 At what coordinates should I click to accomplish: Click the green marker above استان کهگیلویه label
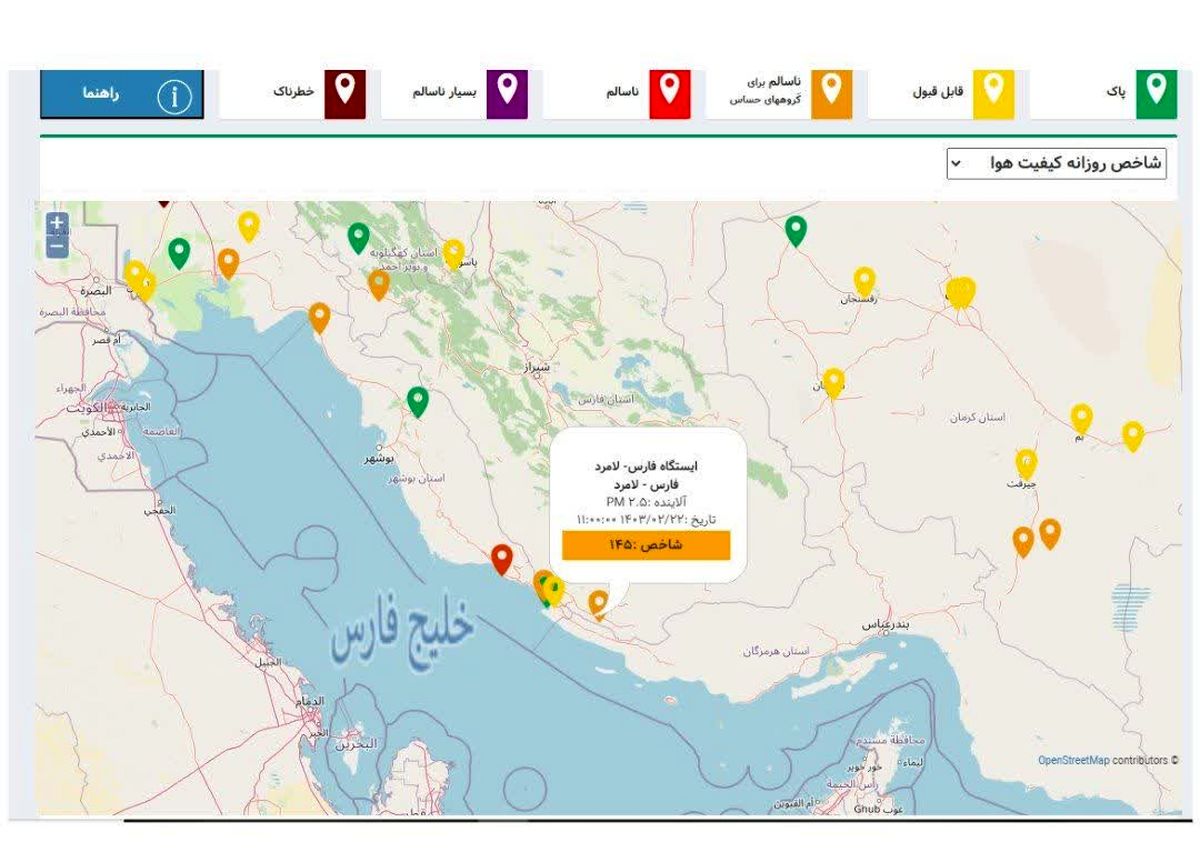coord(359,238)
